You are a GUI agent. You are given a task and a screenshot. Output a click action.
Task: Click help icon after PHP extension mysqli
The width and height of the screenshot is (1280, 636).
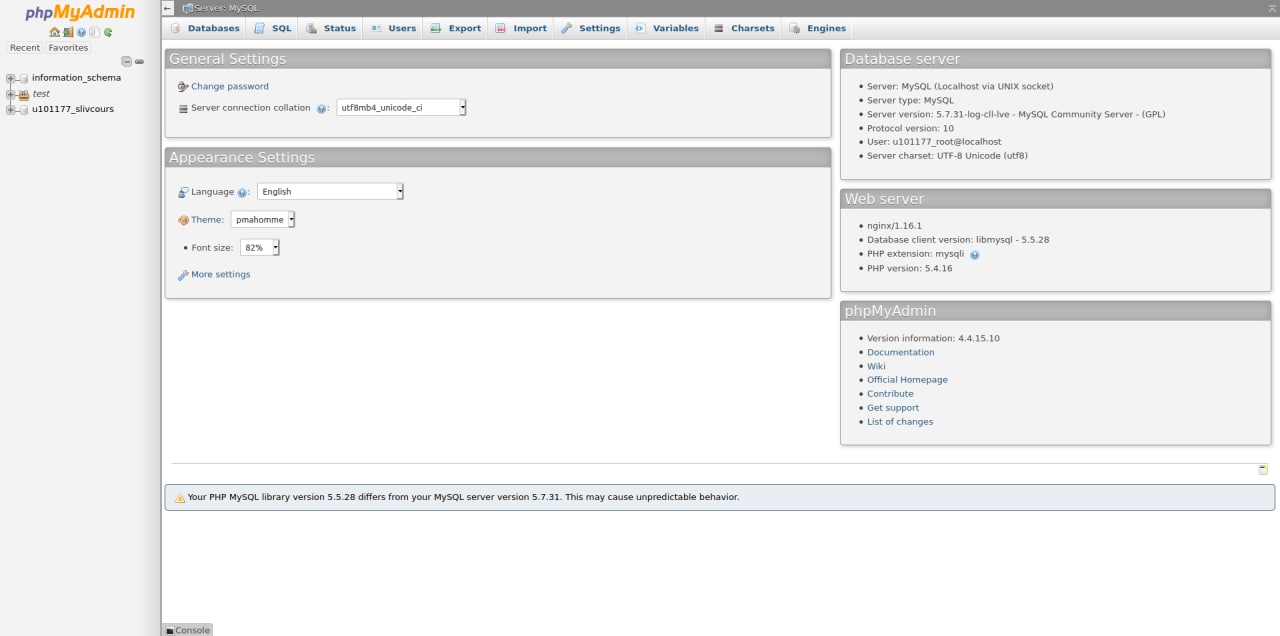[x=974, y=254]
